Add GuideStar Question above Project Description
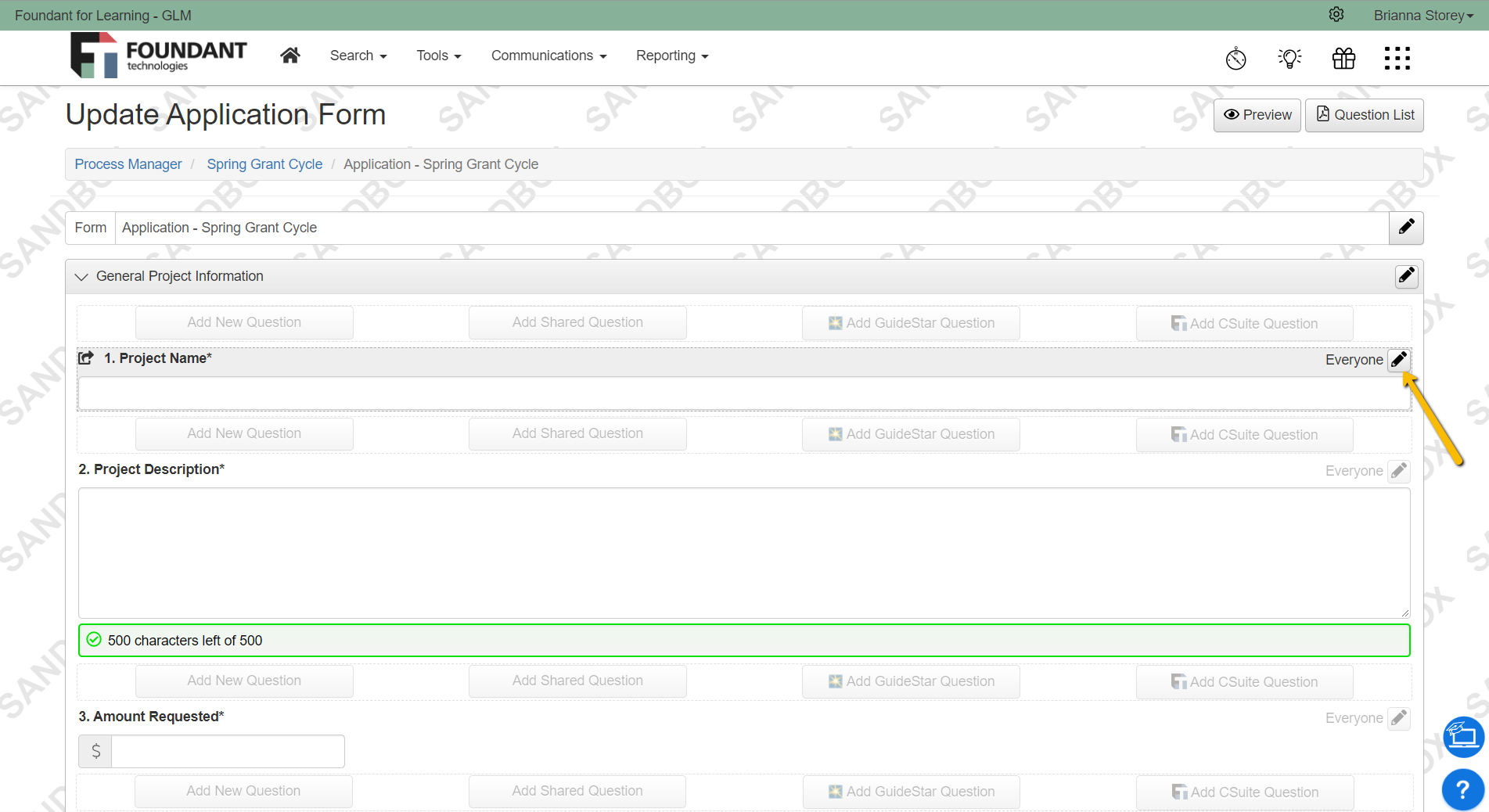The width and height of the screenshot is (1489, 812). click(911, 434)
